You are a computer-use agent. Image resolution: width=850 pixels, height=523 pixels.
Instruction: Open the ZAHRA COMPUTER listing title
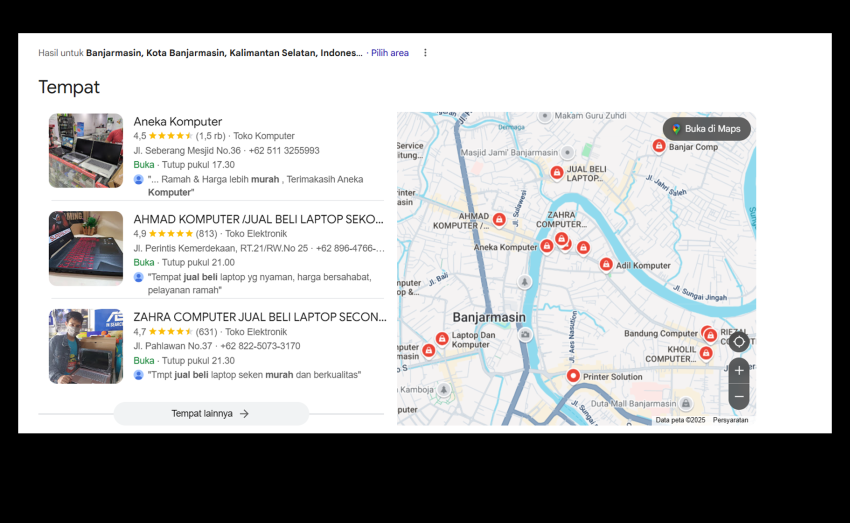point(260,317)
